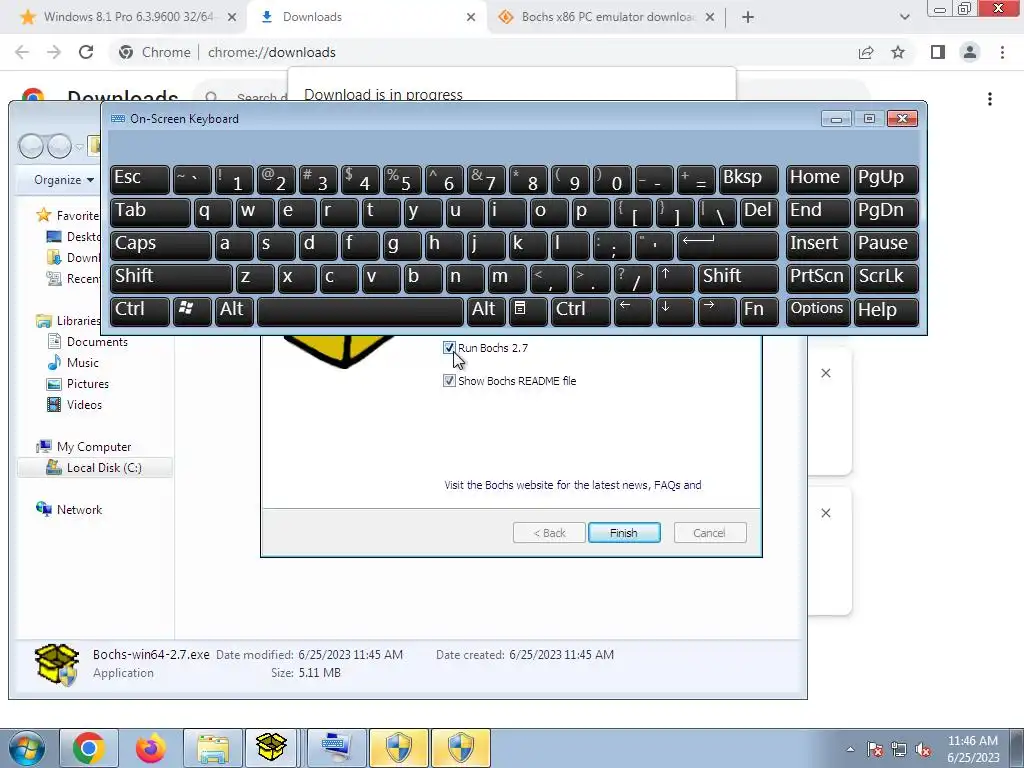This screenshot has height=768, width=1024.
Task: Click the share page icon in Chrome
Action: pyautogui.click(x=866, y=52)
